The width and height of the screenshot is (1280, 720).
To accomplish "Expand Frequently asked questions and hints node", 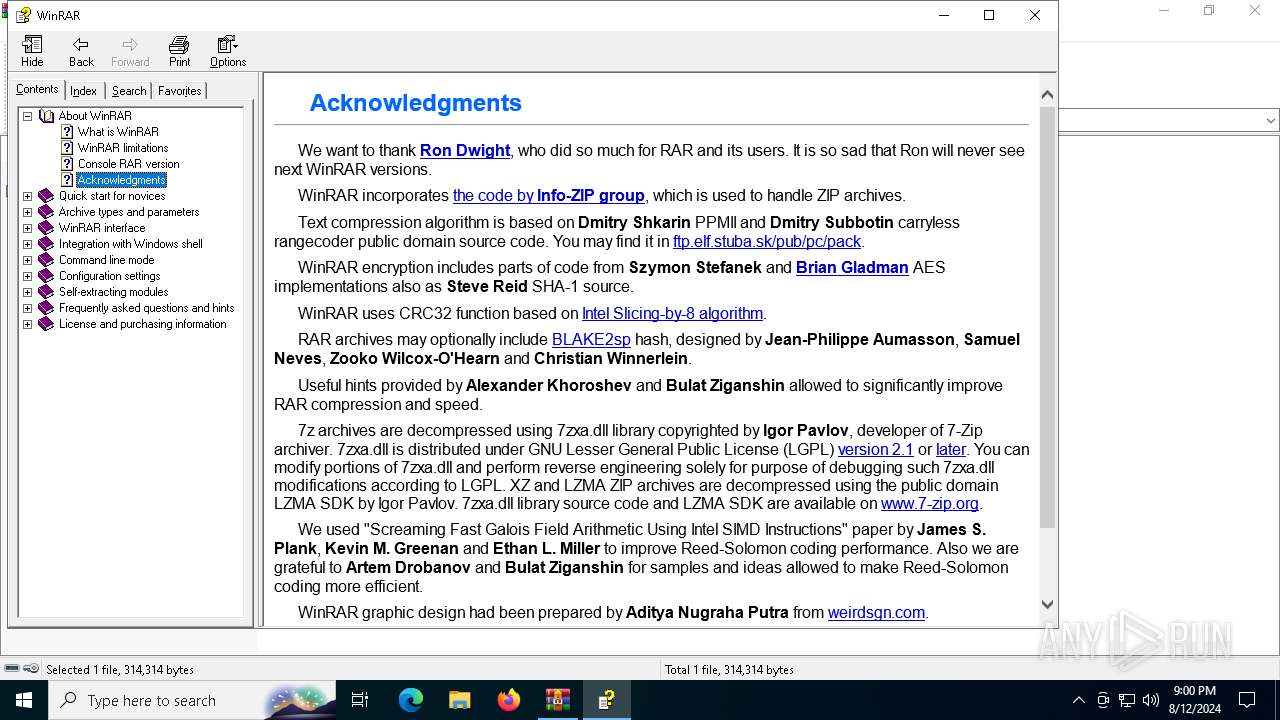I will click(x=28, y=308).
